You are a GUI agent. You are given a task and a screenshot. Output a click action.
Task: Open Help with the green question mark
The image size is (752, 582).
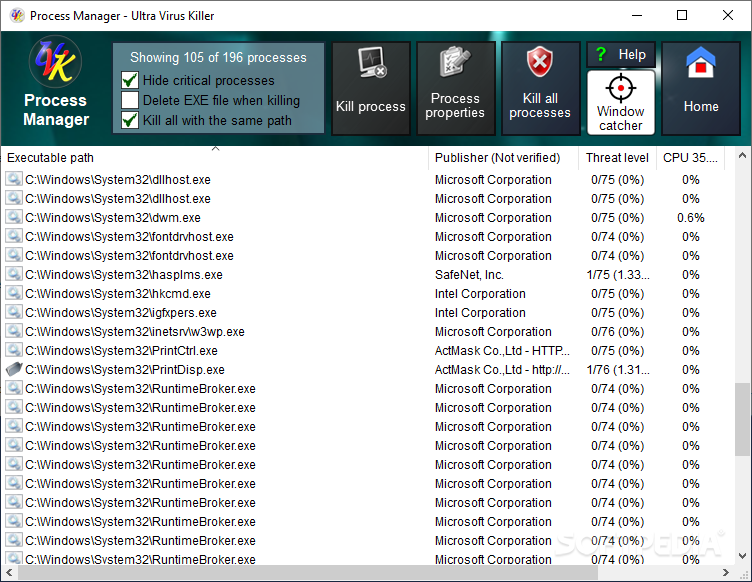621,55
